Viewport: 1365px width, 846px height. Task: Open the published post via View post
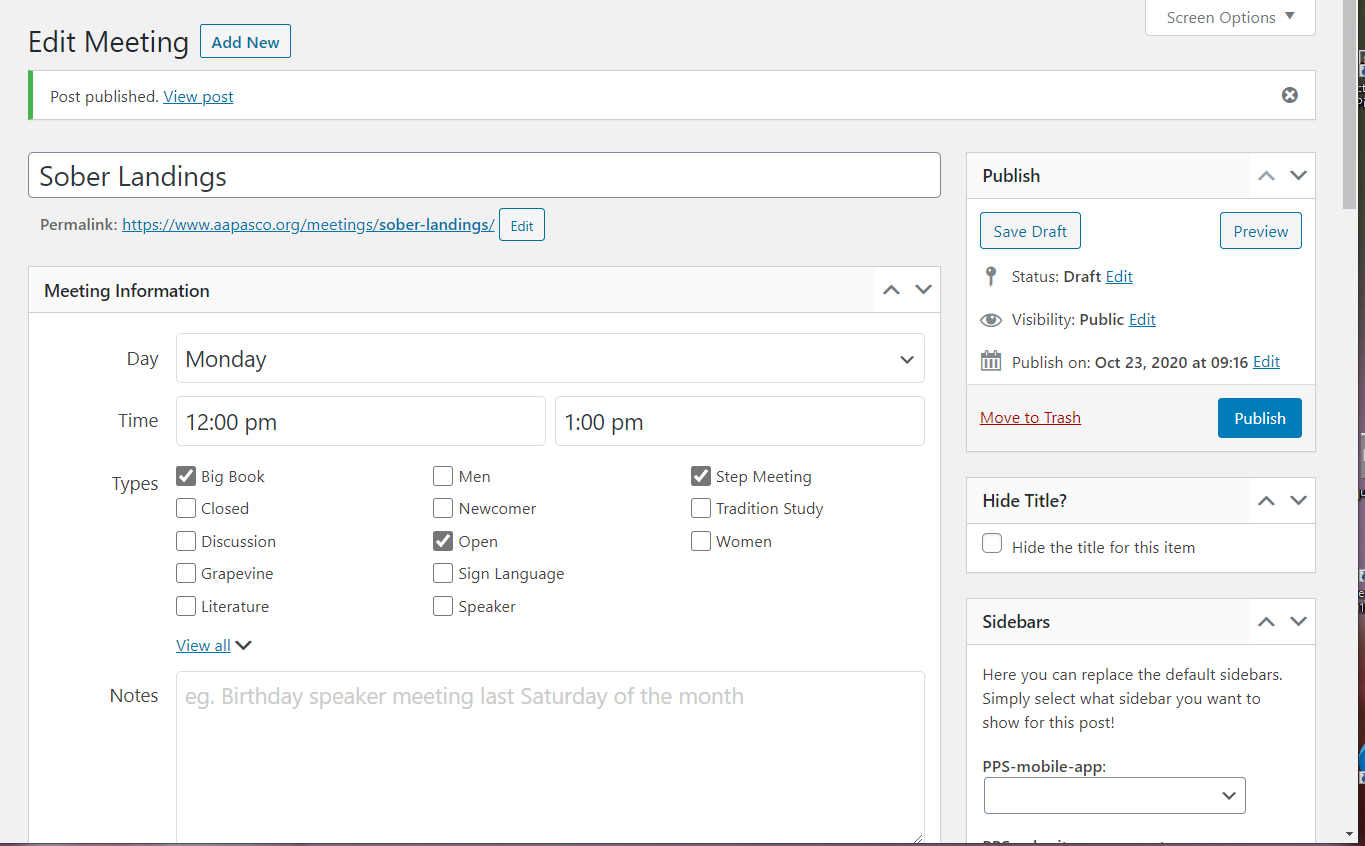pyautogui.click(x=197, y=96)
